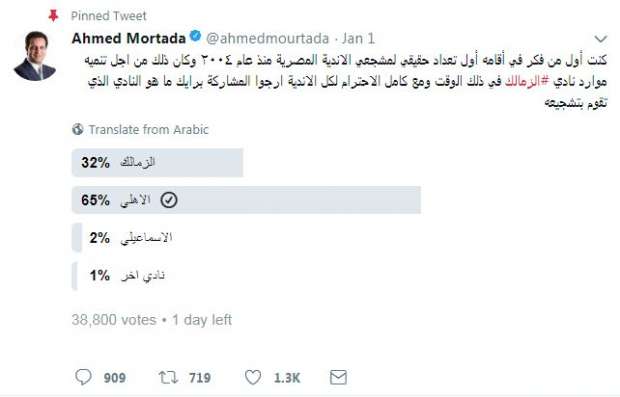620x397 pixels.
Task: Click the globe icon beside Translate
Action: click(78, 129)
